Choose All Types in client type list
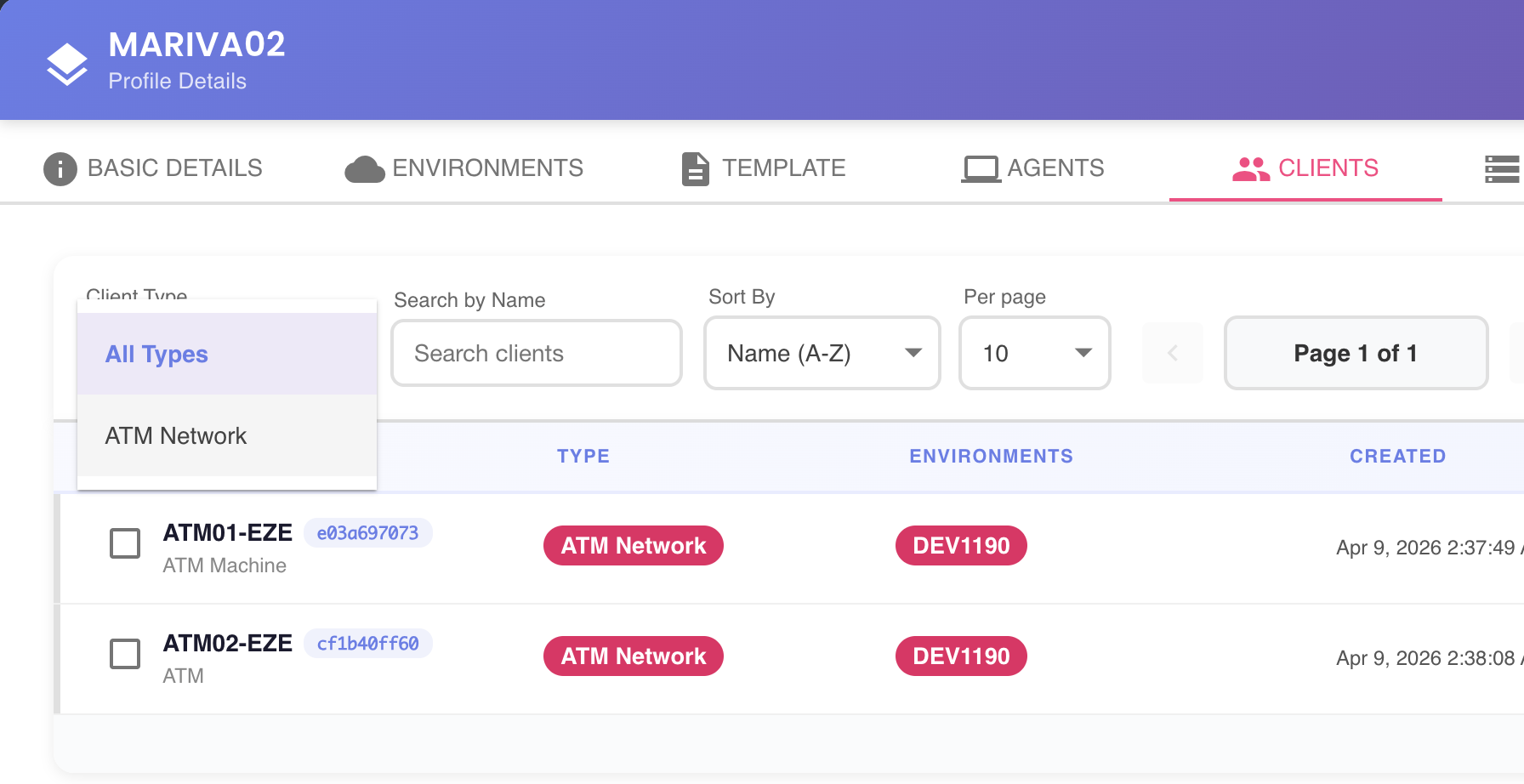 tap(227, 354)
